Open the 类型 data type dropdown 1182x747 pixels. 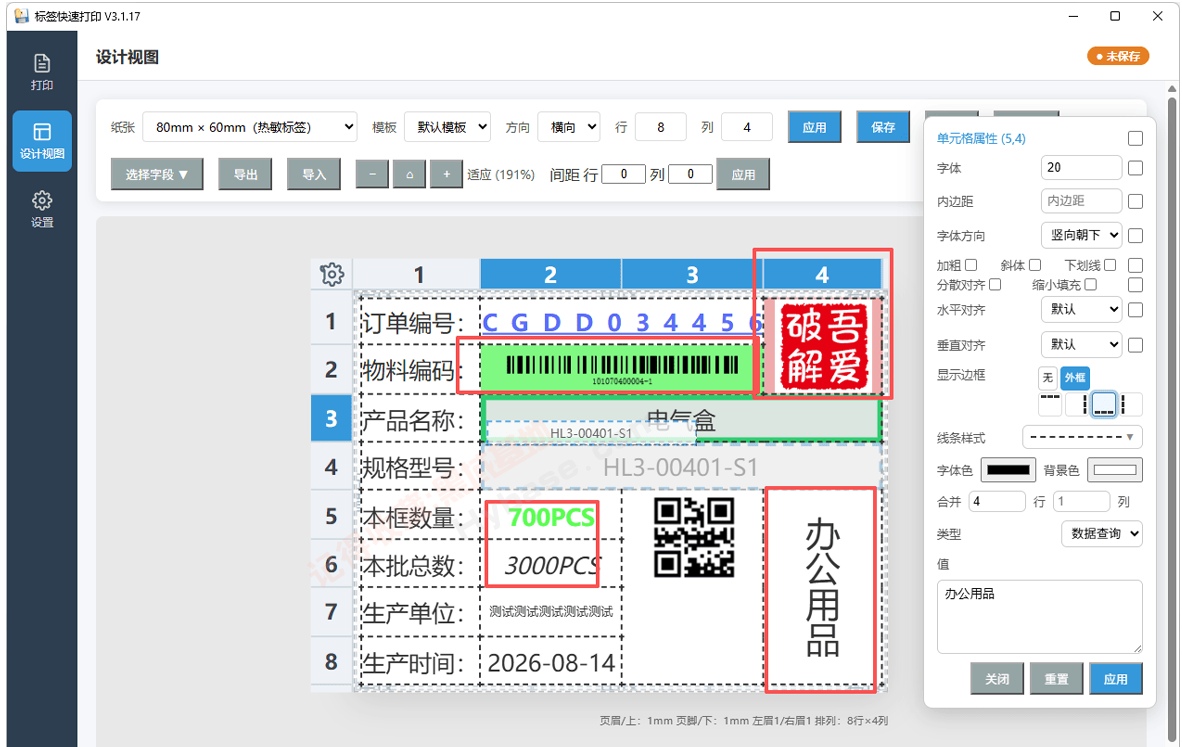[1101, 534]
